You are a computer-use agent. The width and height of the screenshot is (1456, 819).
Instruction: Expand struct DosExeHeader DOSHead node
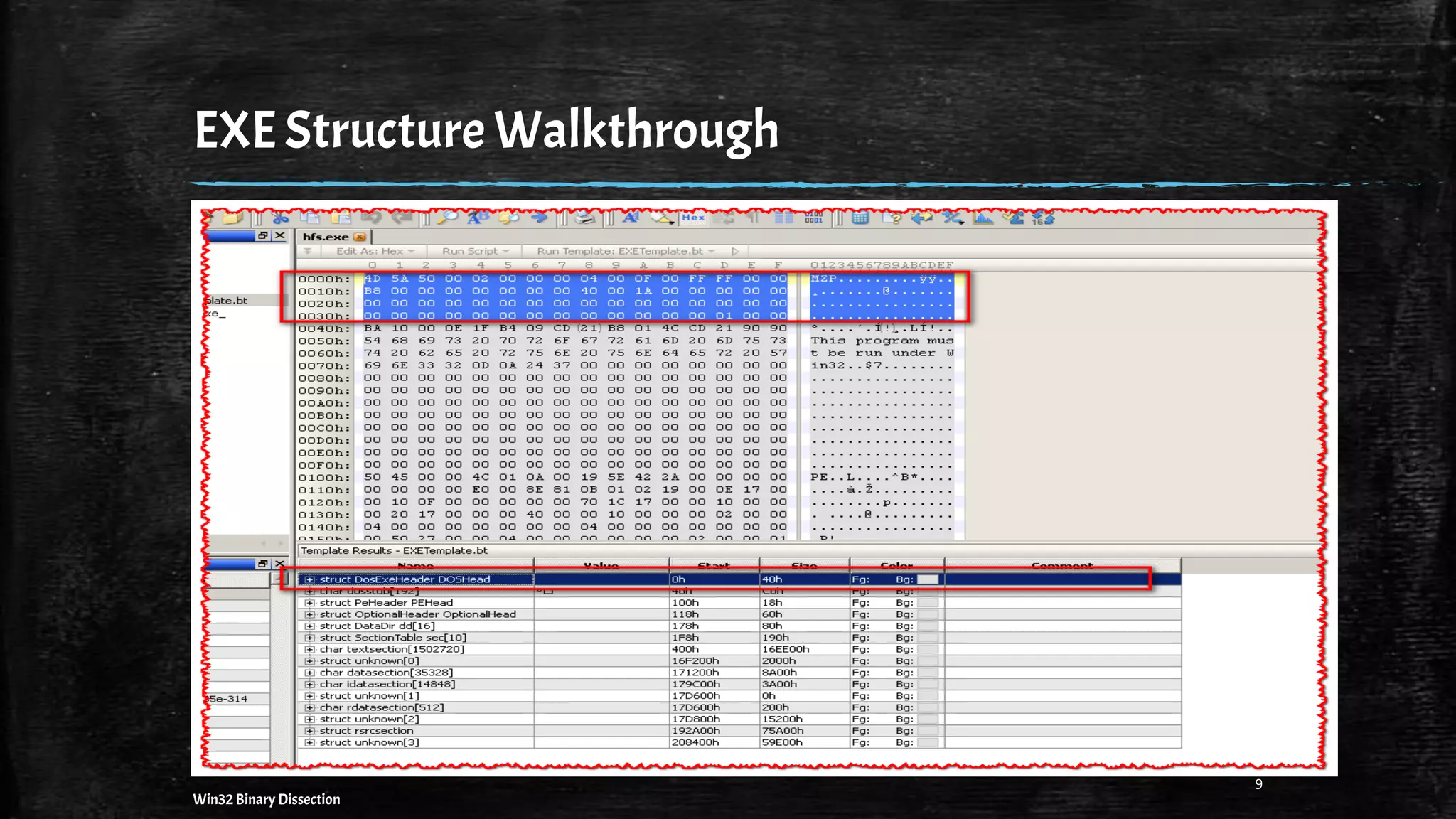tap(310, 579)
